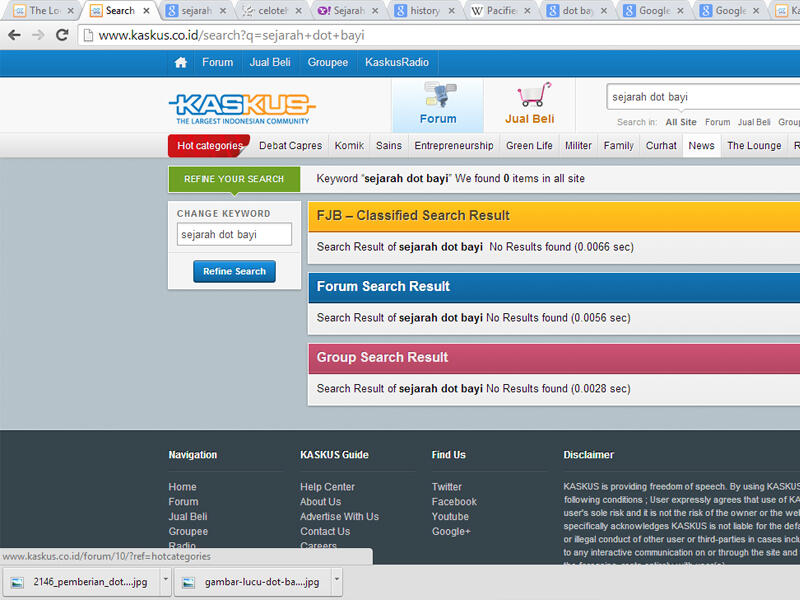Screen dimensions: 800x600
Task: Switch to the Pacific Wikipedia tab
Action: [x=501, y=11]
